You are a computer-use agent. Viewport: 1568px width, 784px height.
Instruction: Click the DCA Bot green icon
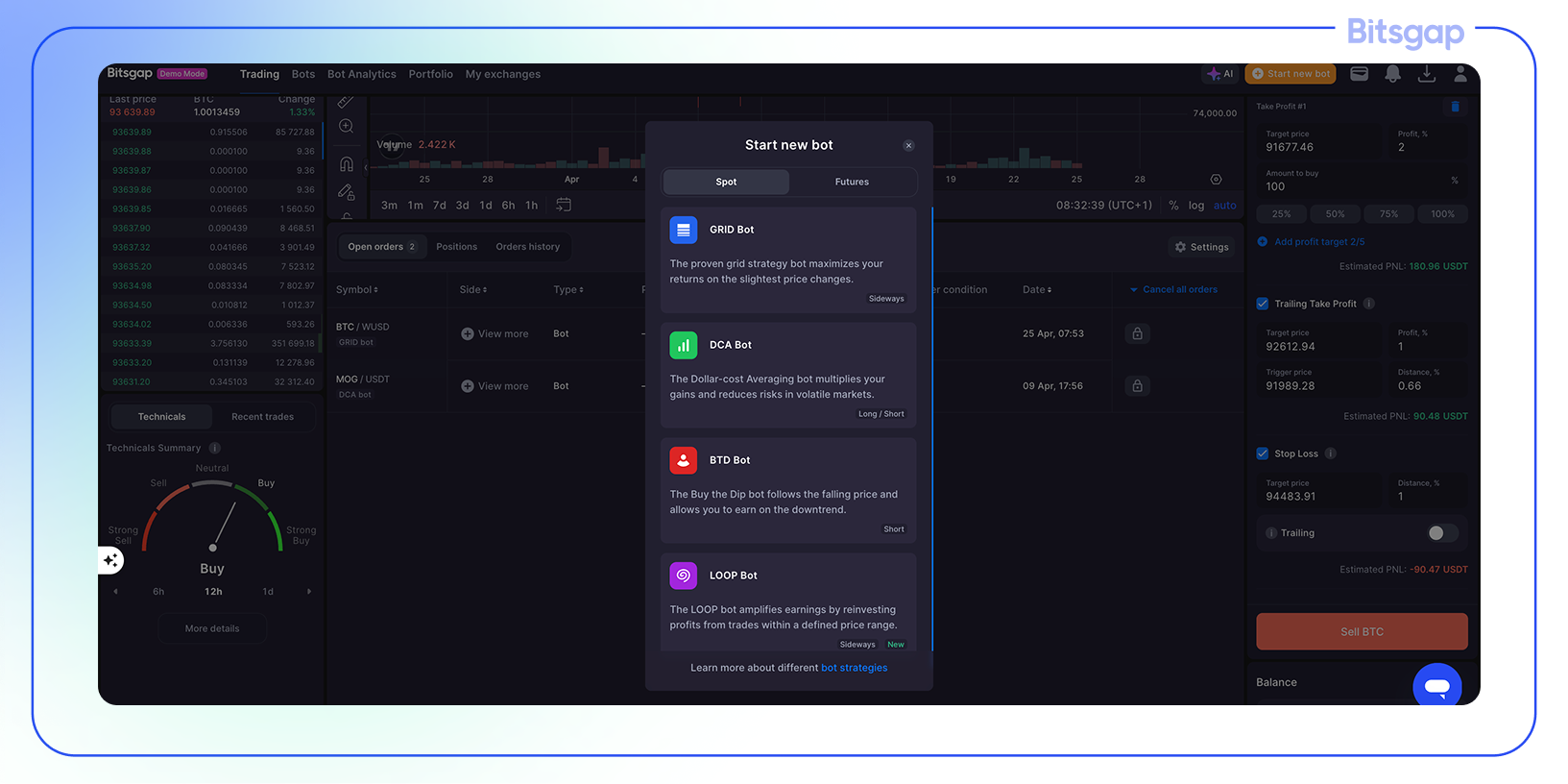(x=684, y=345)
